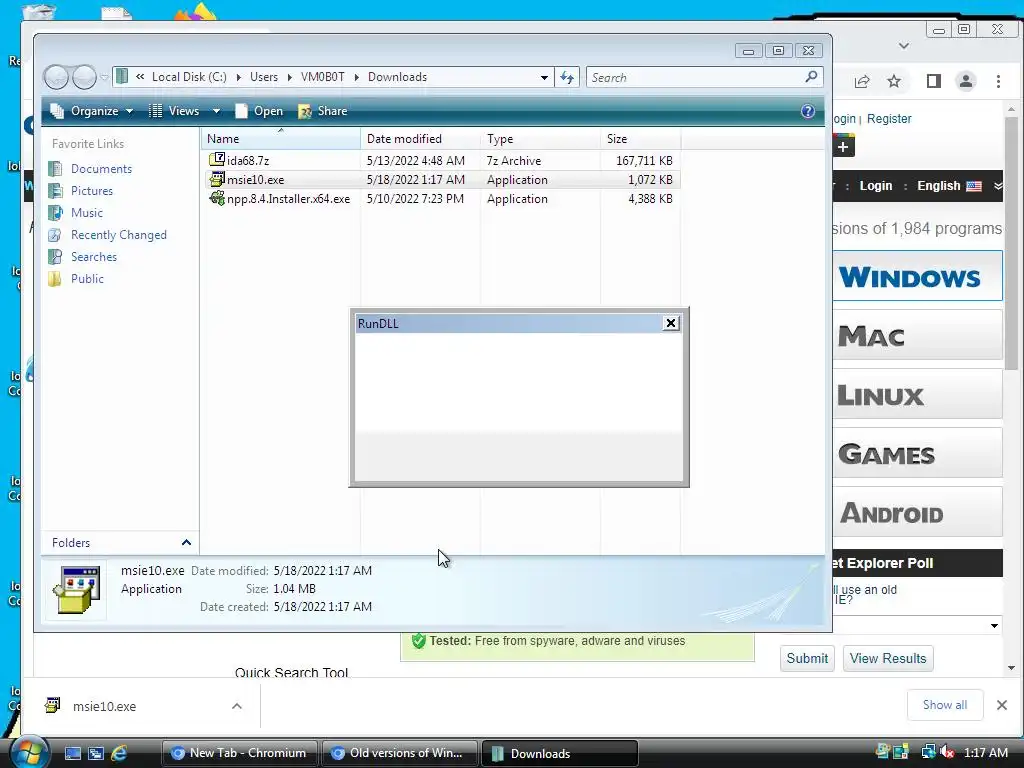Sort files by Name column header

pos(281,138)
